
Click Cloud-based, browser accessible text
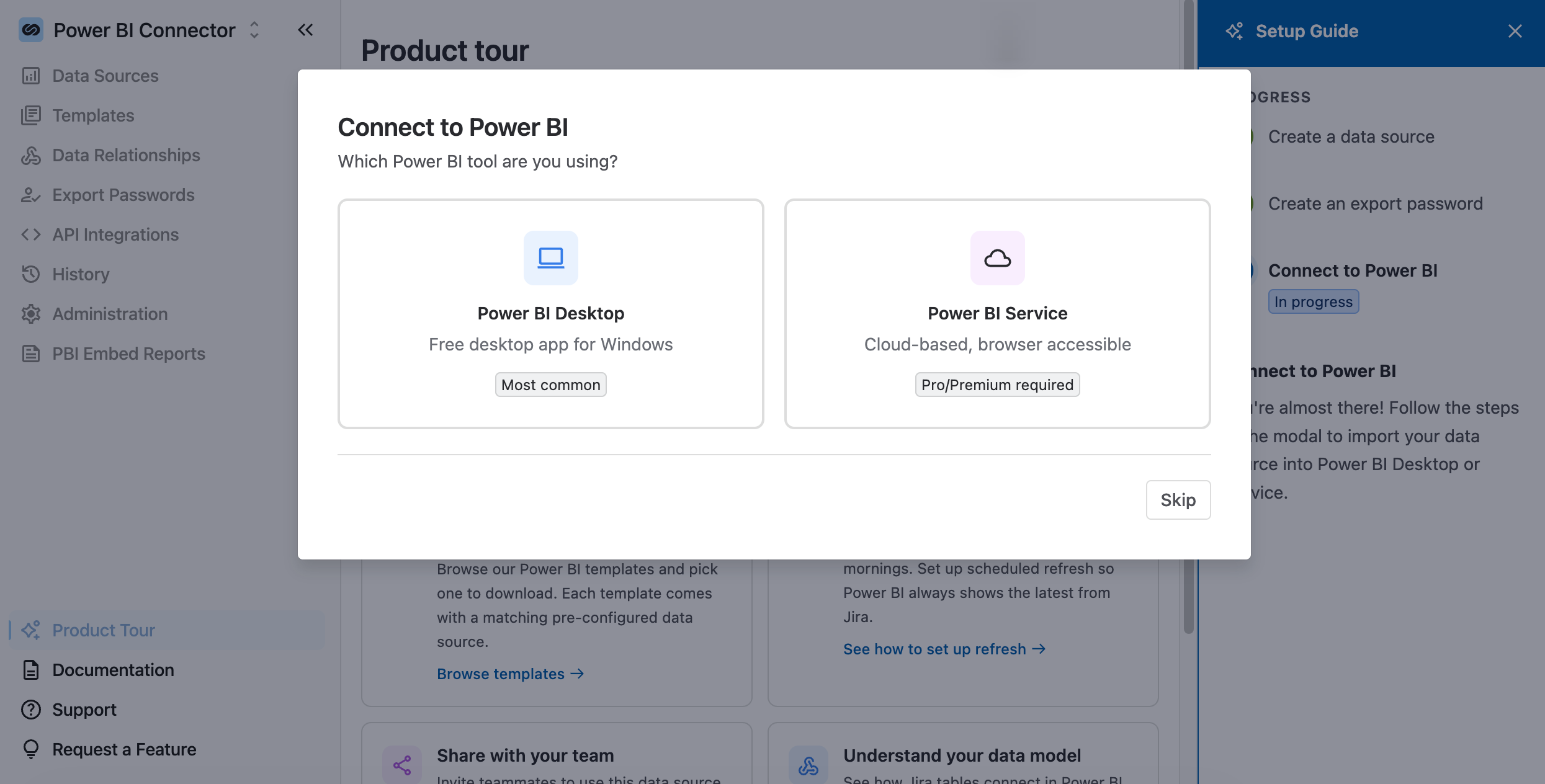tap(998, 344)
